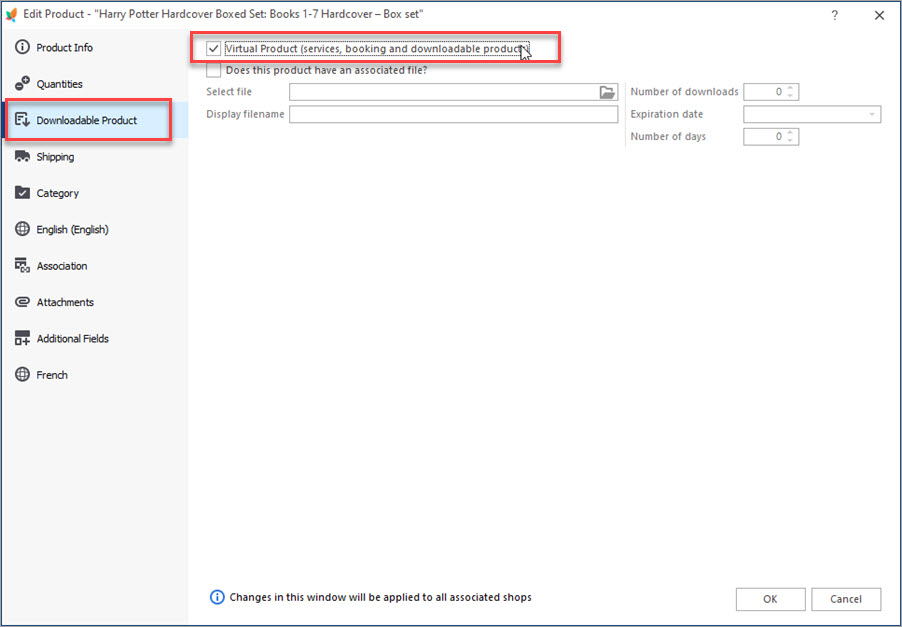Screen dimensions: 902x627
Task: Click the Category folder icon
Action: pyautogui.click(x=22, y=193)
